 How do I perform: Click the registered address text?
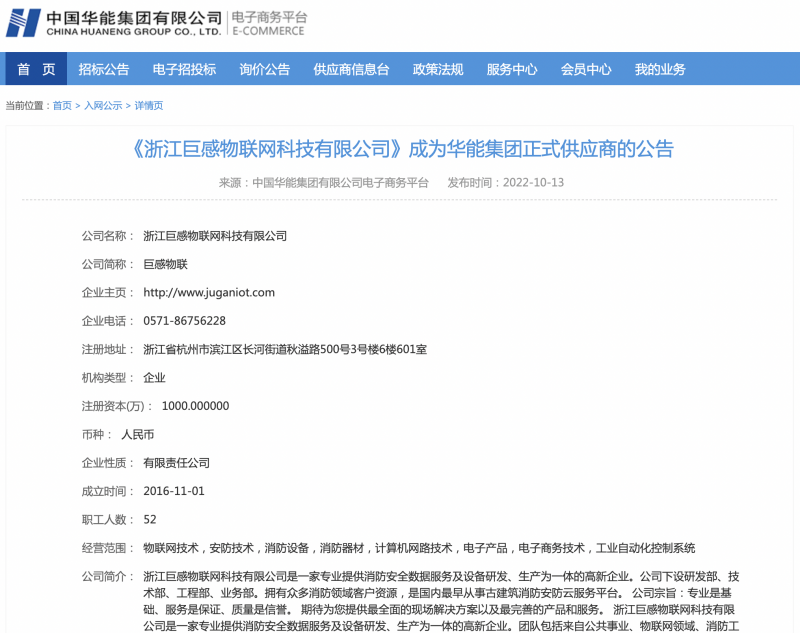coord(285,350)
